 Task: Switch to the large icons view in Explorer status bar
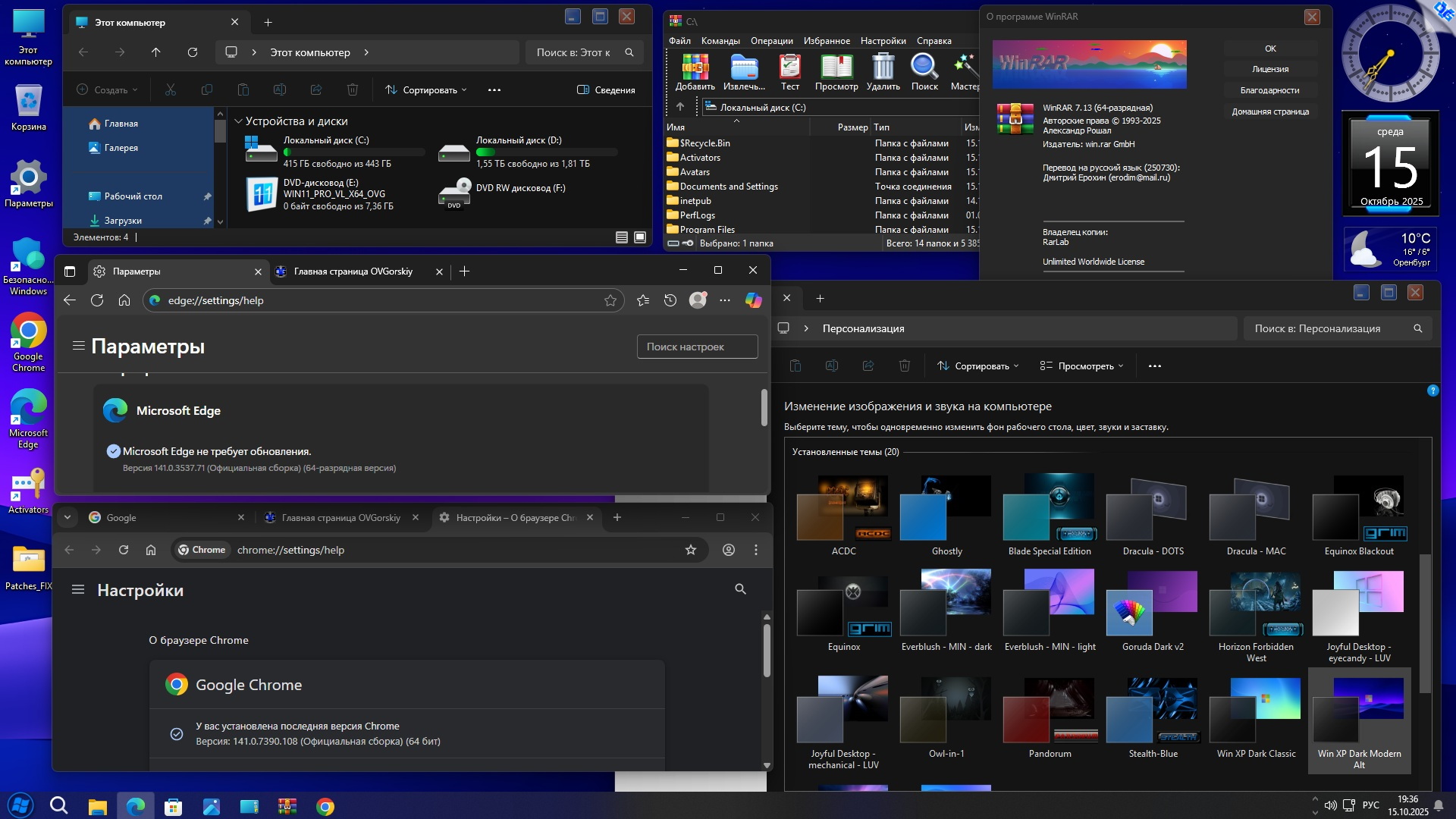(640, 237)
